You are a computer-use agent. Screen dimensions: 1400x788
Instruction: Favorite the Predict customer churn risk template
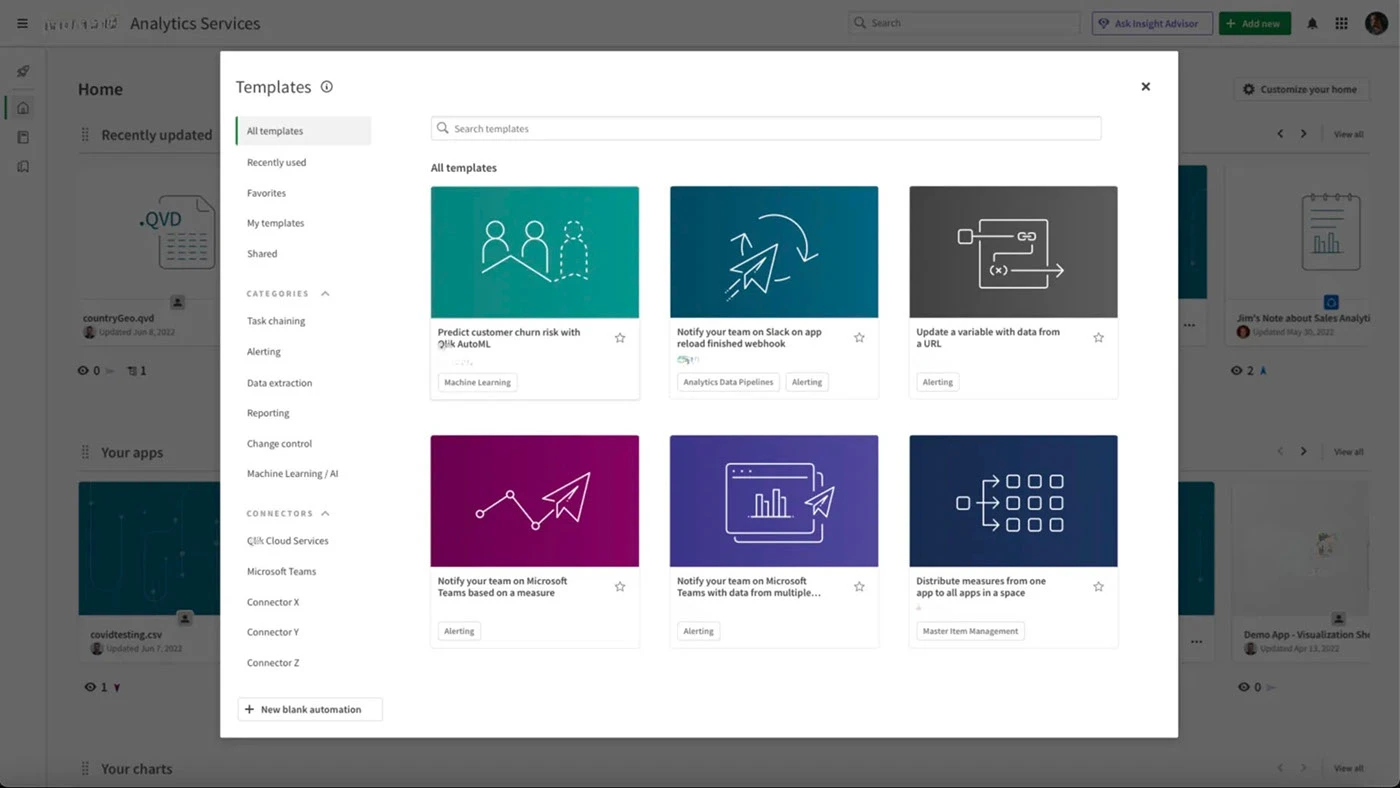(620, 338)
